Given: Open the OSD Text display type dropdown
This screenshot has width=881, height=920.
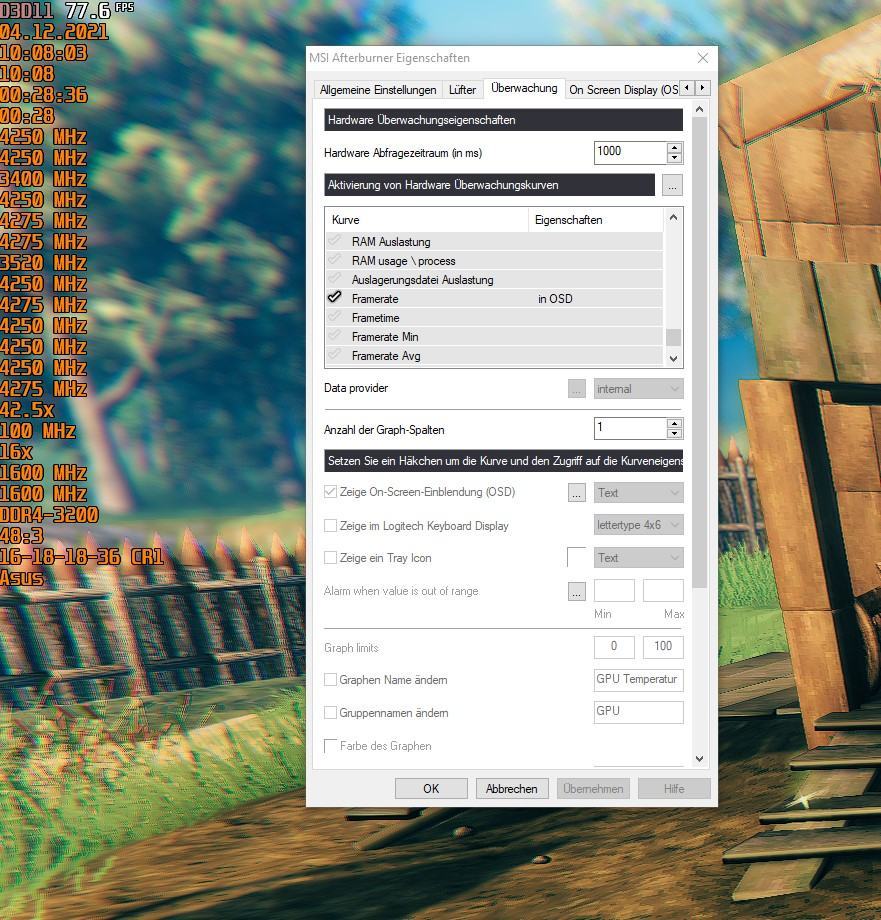Looking at the screenshot, I should (638, 493).
